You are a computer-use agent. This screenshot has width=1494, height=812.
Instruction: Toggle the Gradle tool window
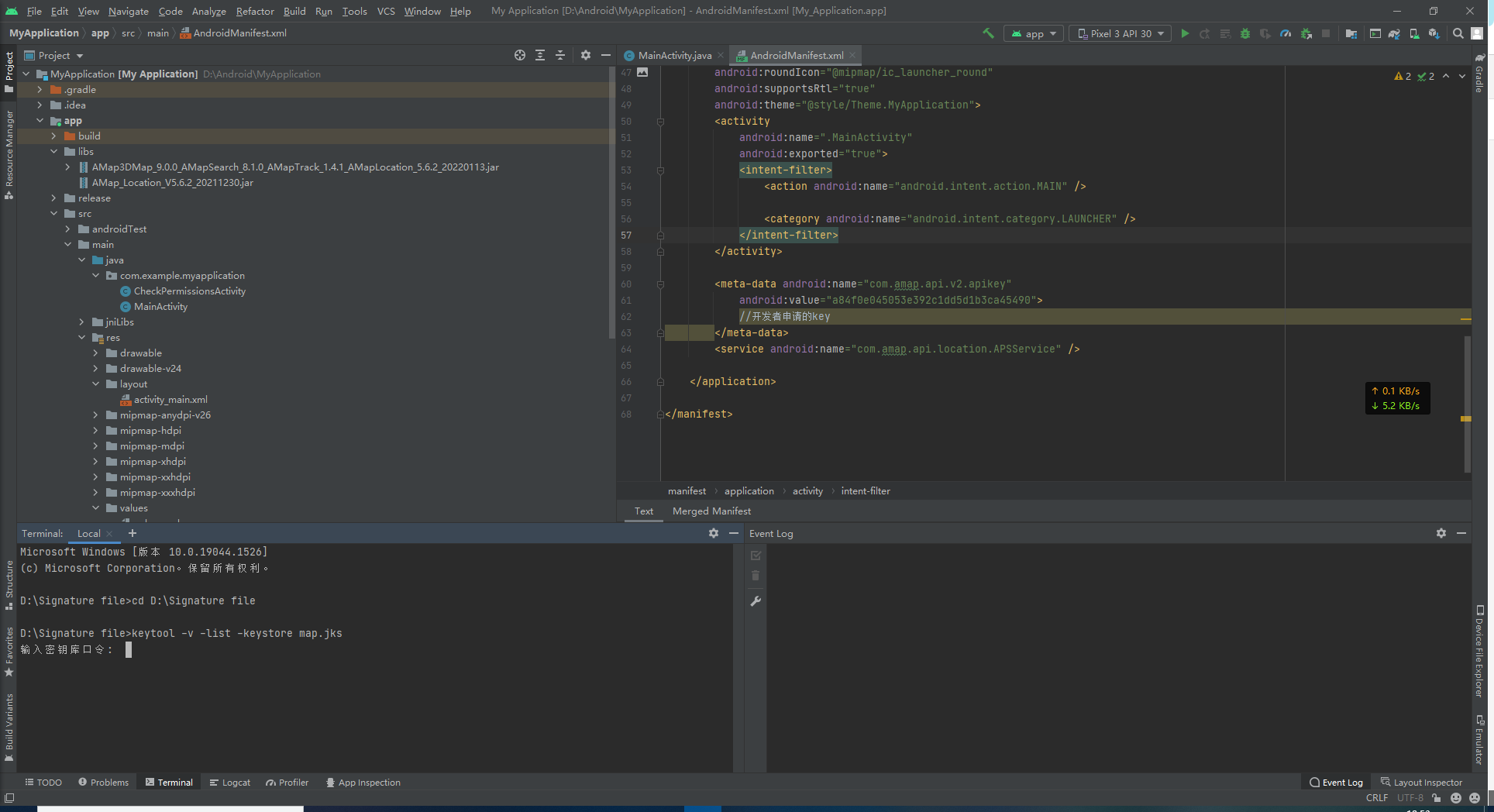[x=1479, y=74]
